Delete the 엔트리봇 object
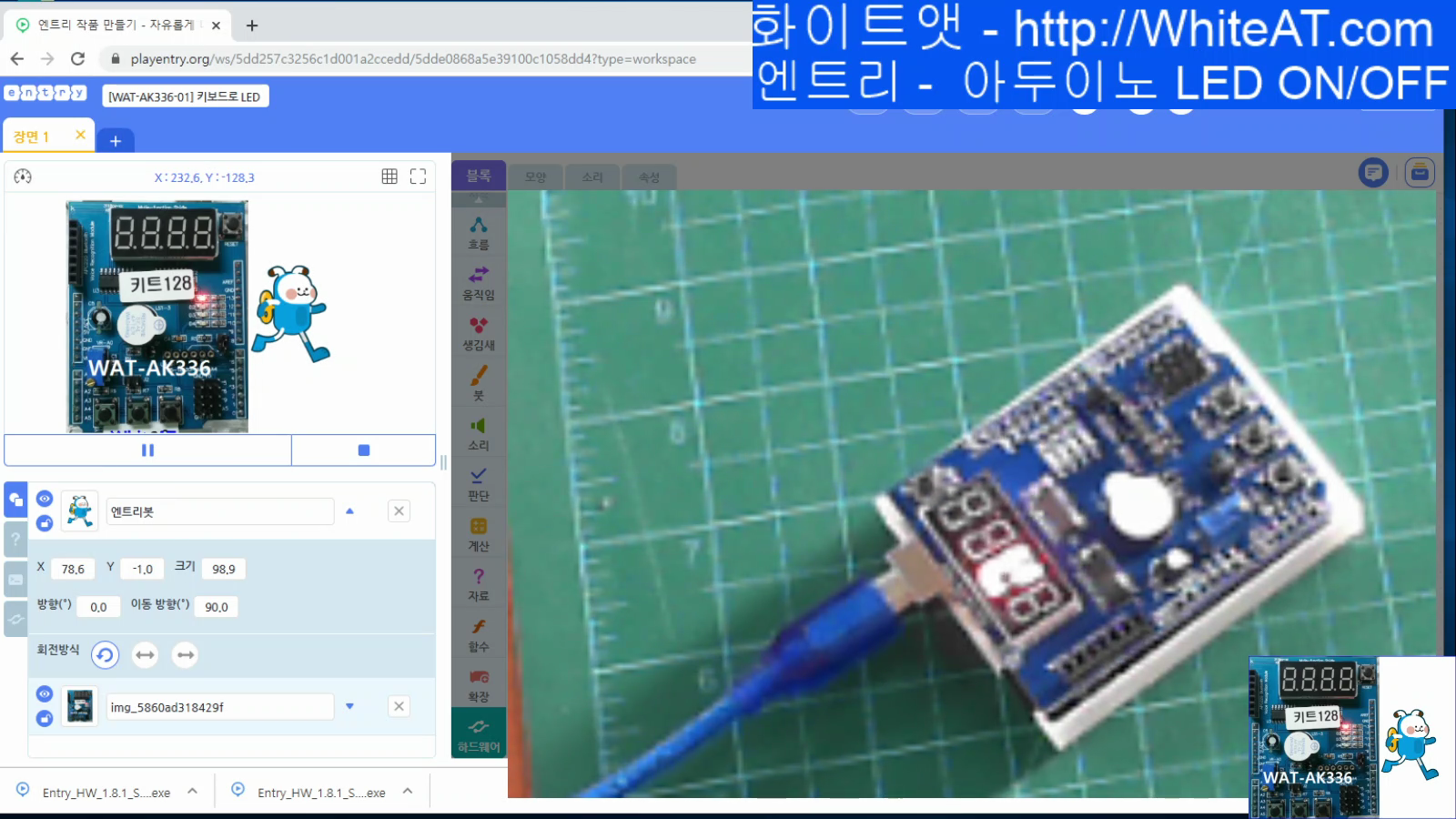The image size is (1456, 819). click(399, 511)
